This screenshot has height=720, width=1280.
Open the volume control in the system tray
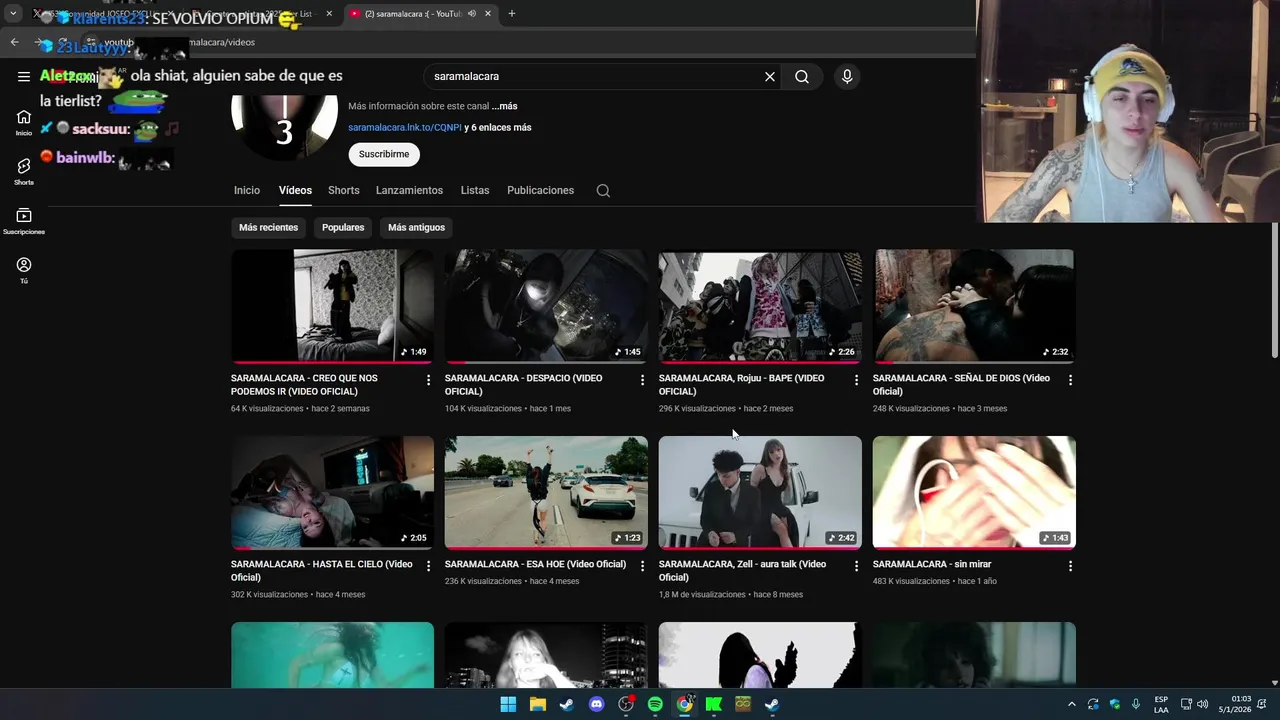click(1202, 704)
